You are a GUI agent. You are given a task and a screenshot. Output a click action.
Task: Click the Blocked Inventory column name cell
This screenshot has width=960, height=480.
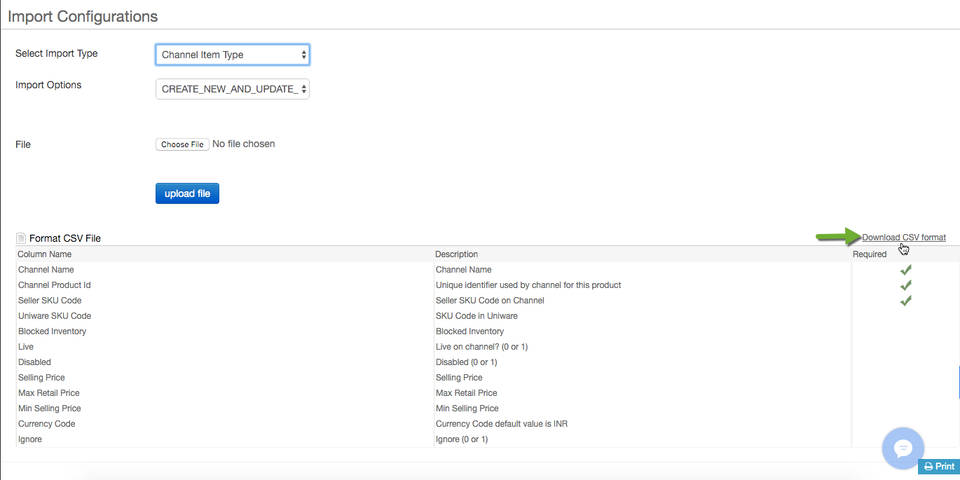[52, 331]
